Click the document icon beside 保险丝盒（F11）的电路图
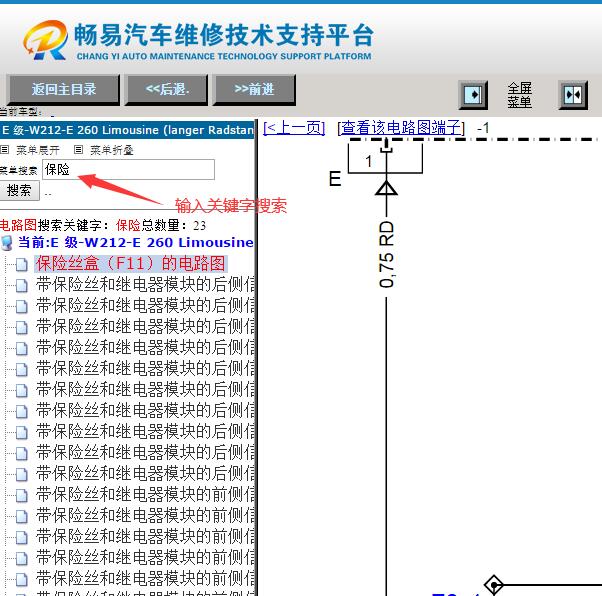Screen dimensions: 602x596 pos(22,264)
